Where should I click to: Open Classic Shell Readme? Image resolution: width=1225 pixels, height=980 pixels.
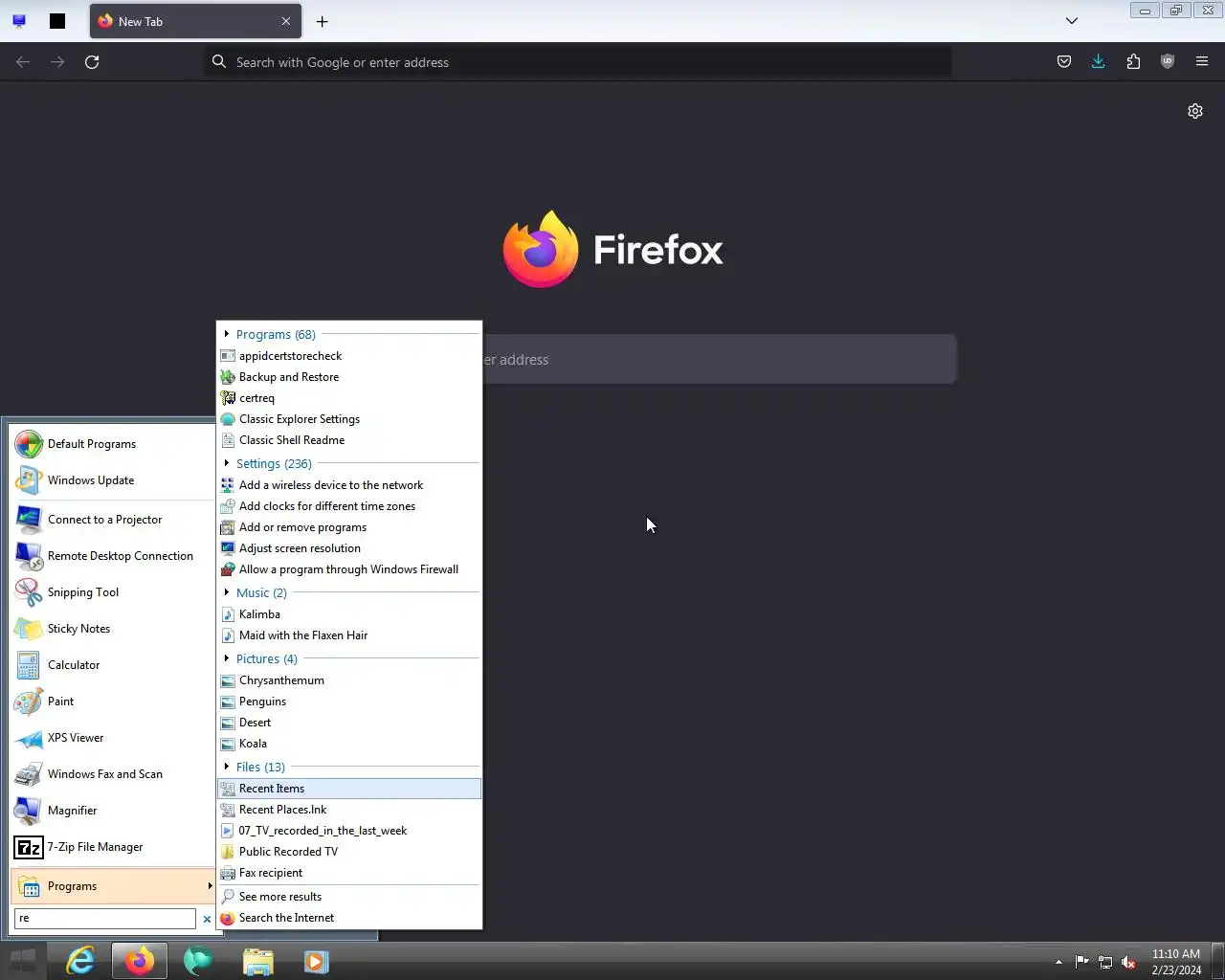(x=349, y=440)
